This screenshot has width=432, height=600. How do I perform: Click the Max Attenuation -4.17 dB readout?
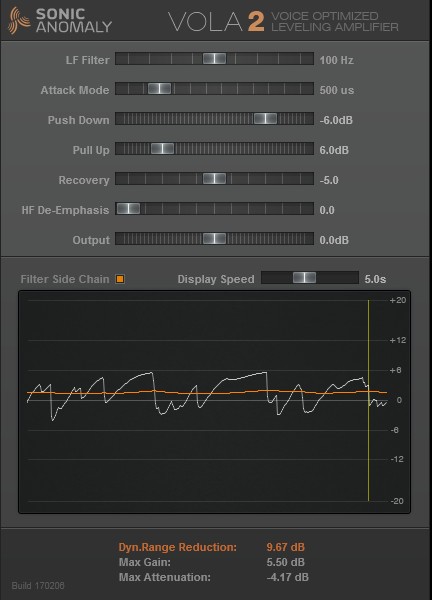(287, 577)
